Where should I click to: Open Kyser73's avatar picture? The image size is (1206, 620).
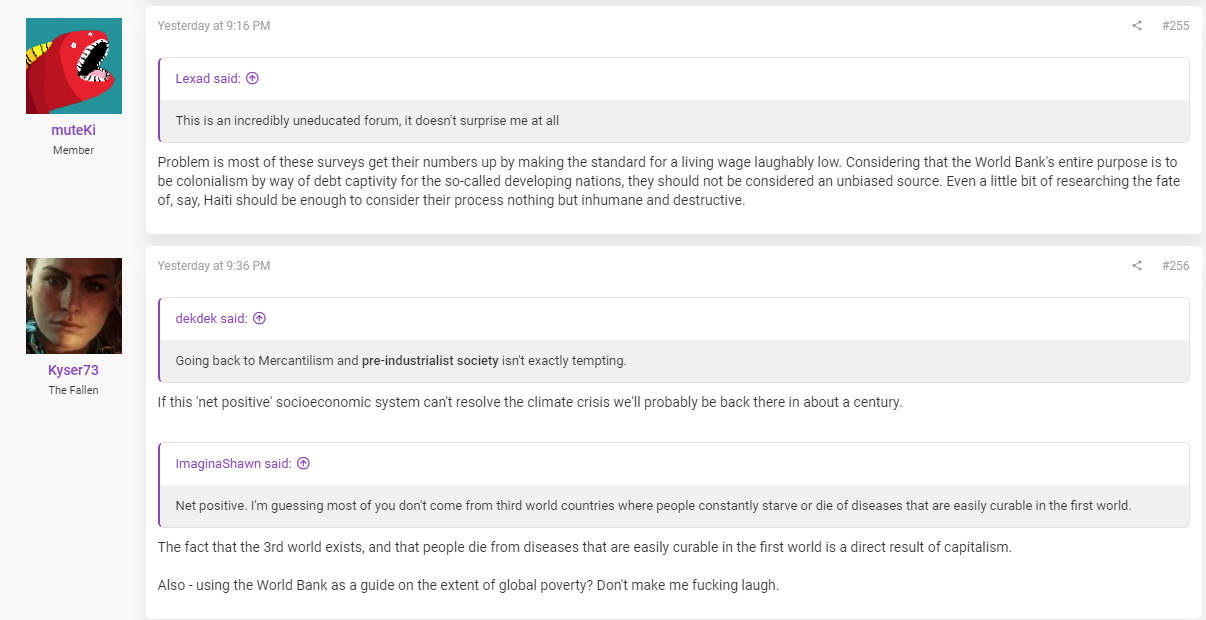click(74, 306)
